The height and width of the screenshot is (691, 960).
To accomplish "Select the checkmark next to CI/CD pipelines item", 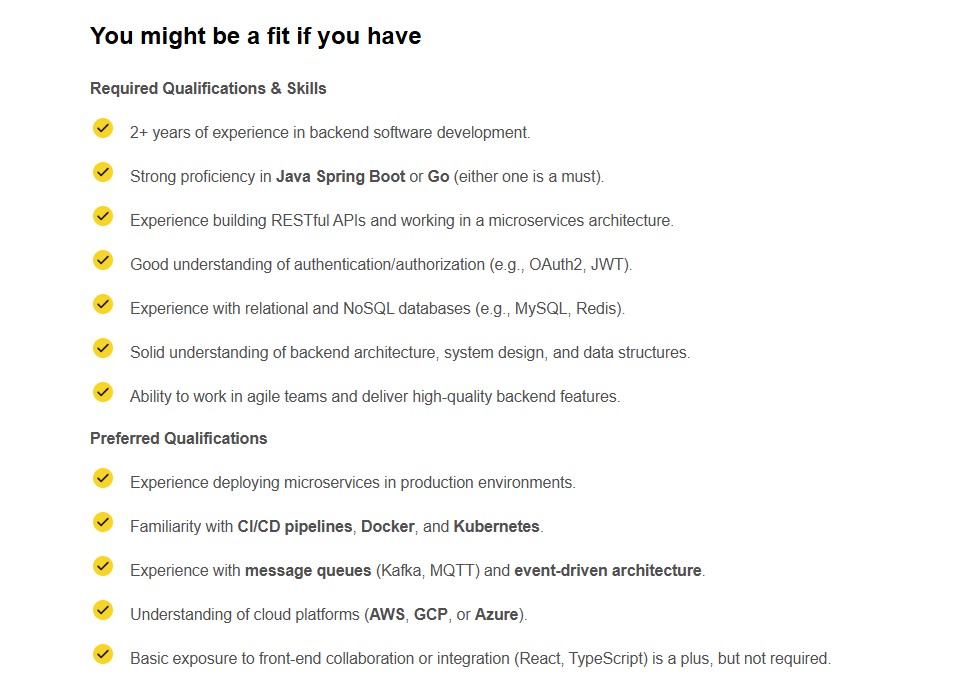I will click(x=103, y=523).
